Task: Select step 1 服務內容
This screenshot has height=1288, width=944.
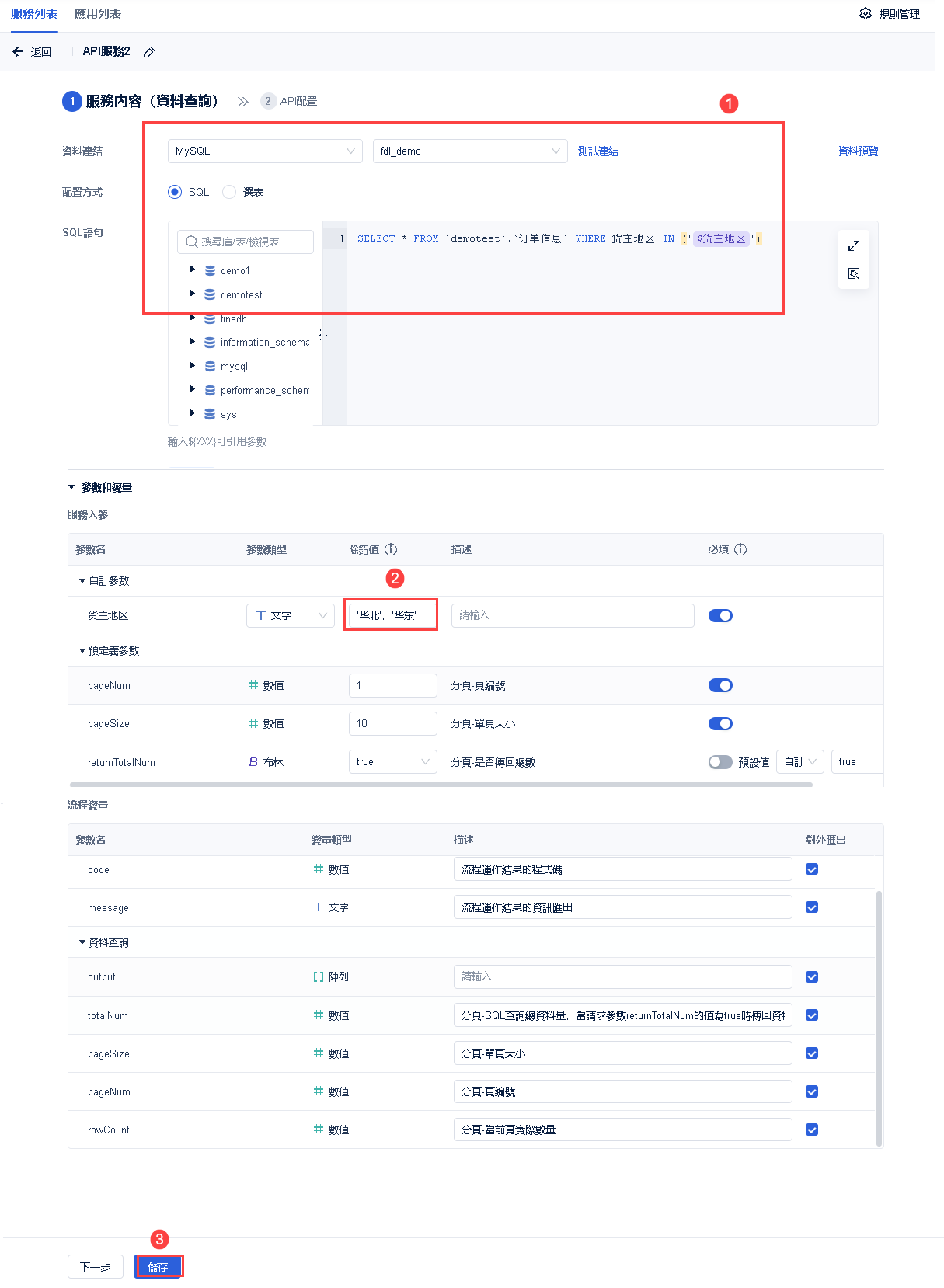Action: 141,101
